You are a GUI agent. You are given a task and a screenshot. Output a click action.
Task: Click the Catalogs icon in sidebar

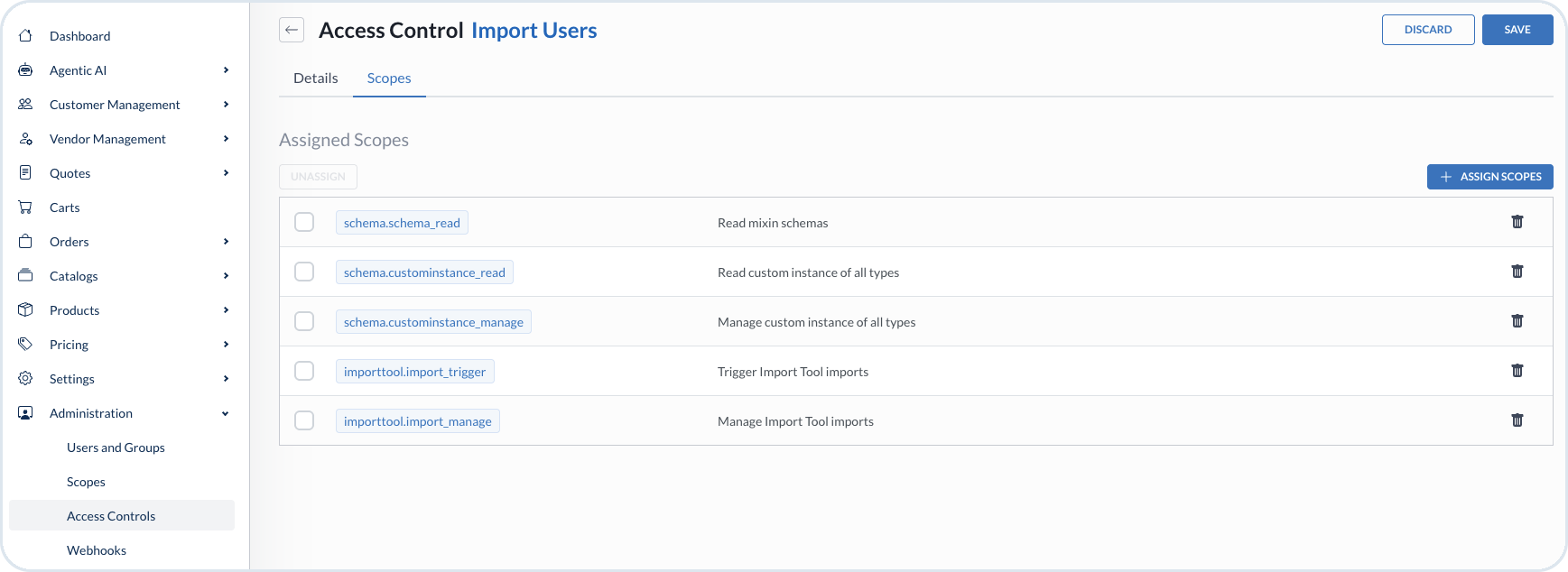coord(25,276)
